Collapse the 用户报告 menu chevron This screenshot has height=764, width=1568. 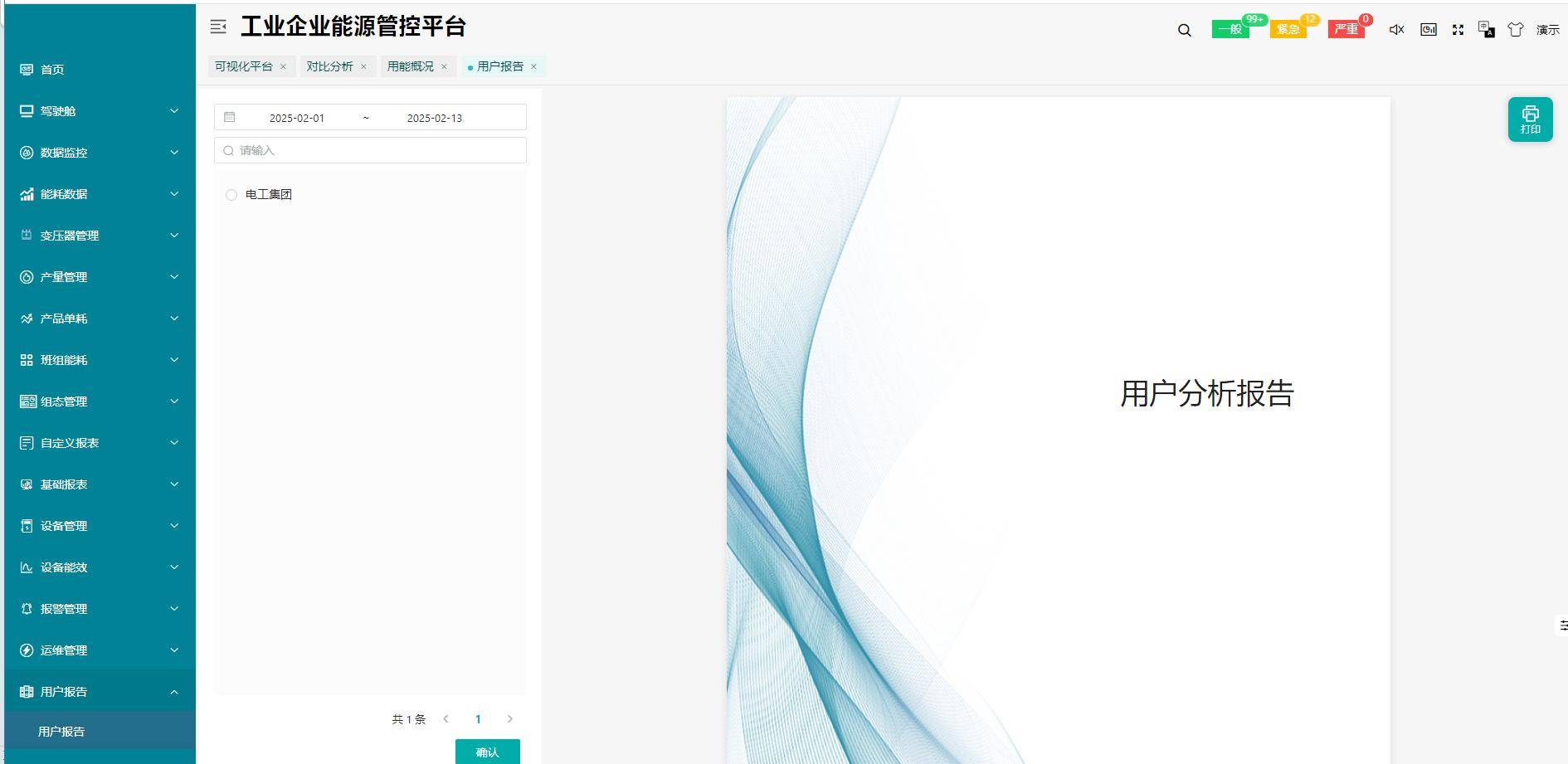[x=174, y=692]
